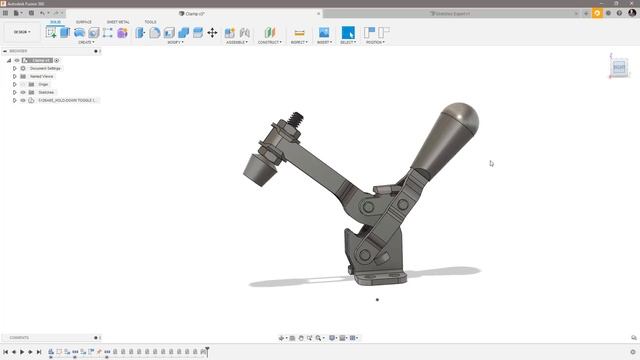Click the Capture Position icon

click(x=369, y=33)
